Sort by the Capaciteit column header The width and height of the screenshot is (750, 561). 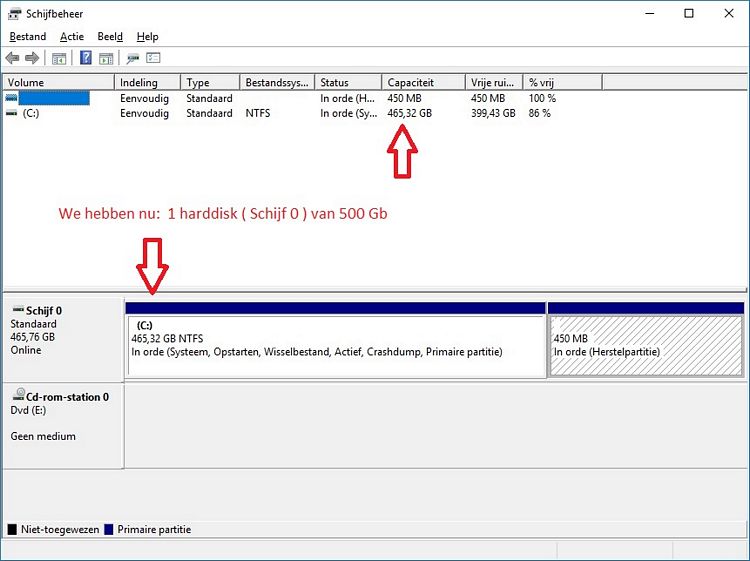coord(424,82)
